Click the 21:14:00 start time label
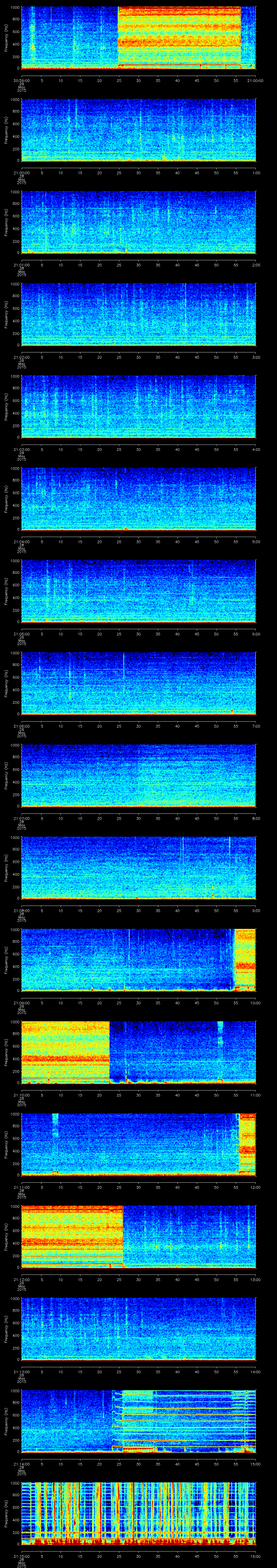This screenshot has width=277, height=1568. [21, 1464]
